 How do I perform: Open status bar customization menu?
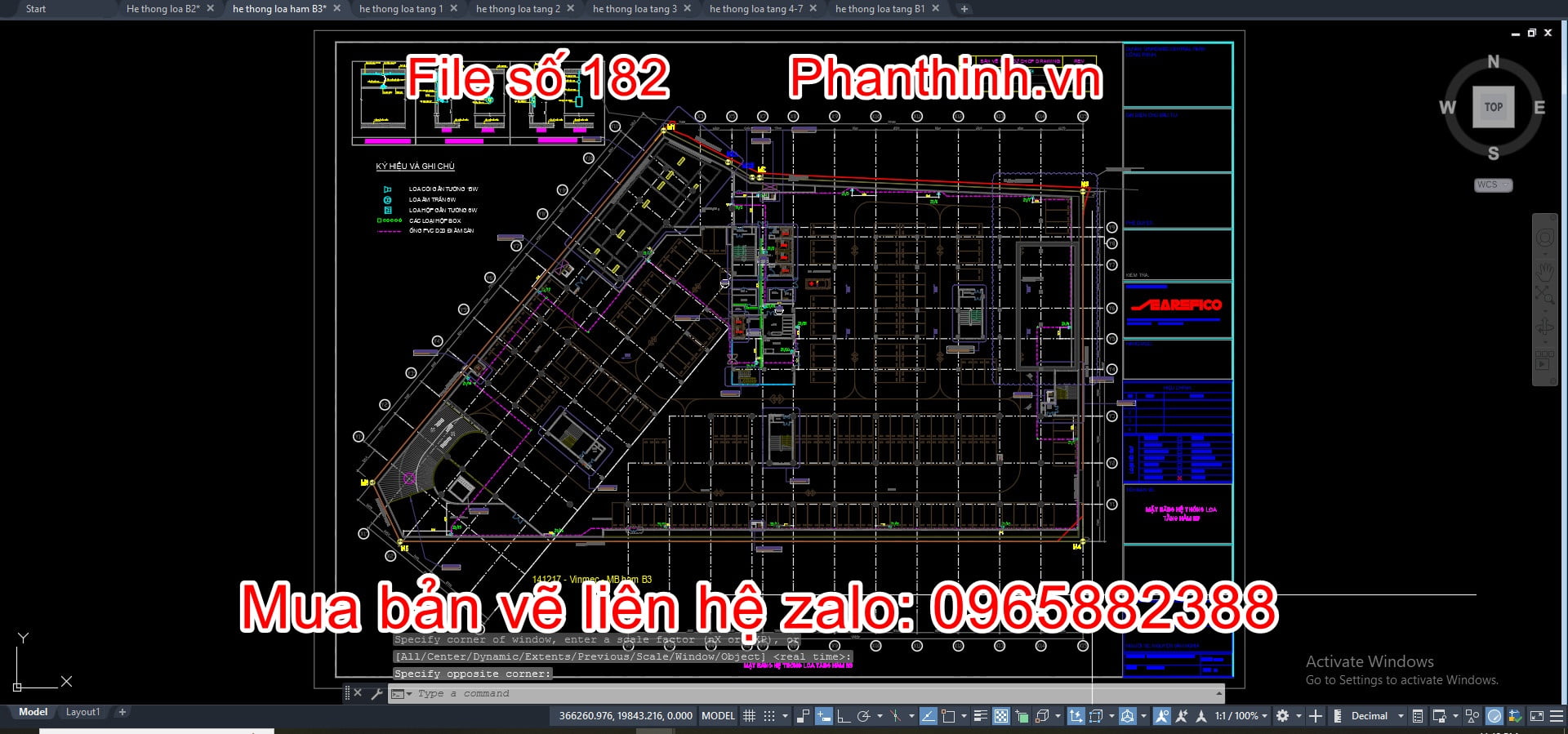pyautogui.click(x=1557, y=716)
